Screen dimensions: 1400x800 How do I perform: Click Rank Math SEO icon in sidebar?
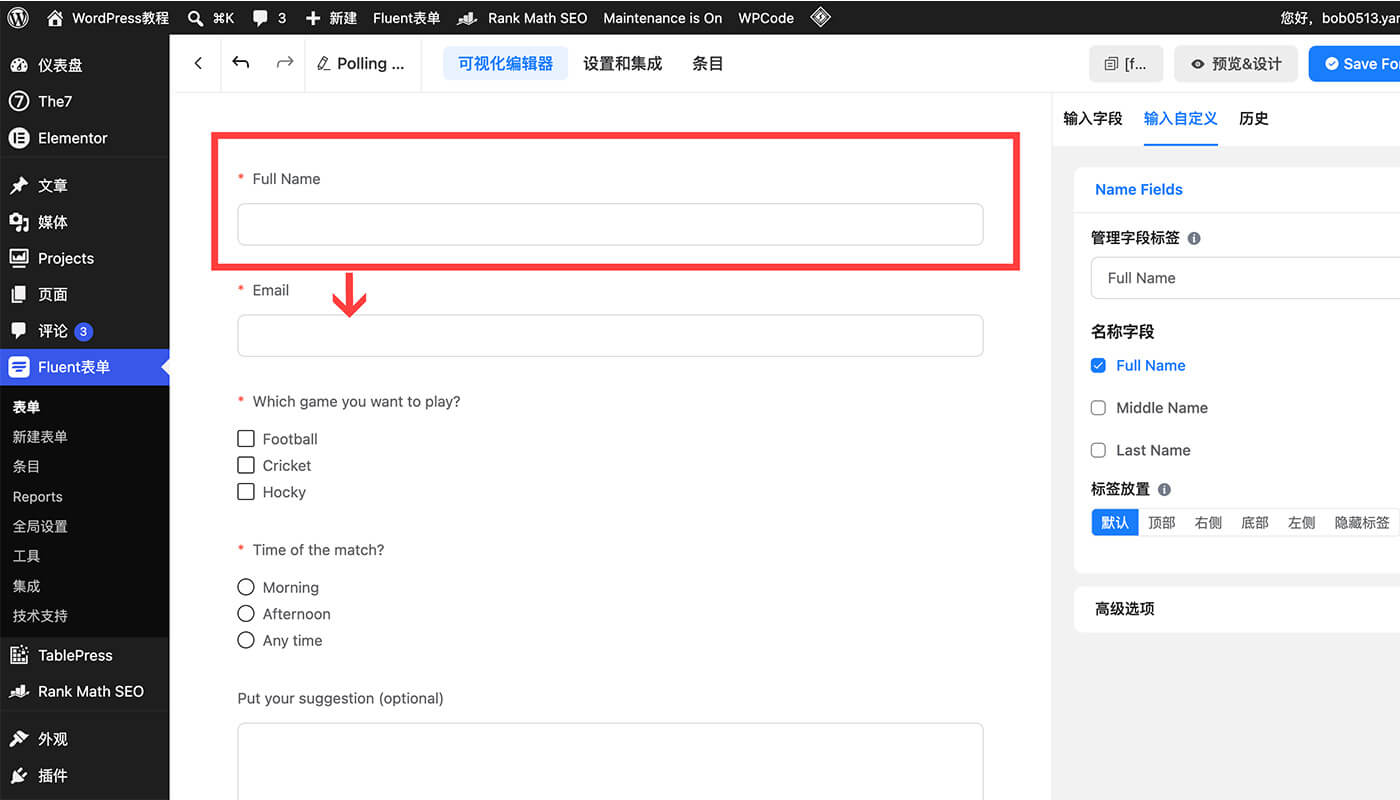(x=19, y=691)
